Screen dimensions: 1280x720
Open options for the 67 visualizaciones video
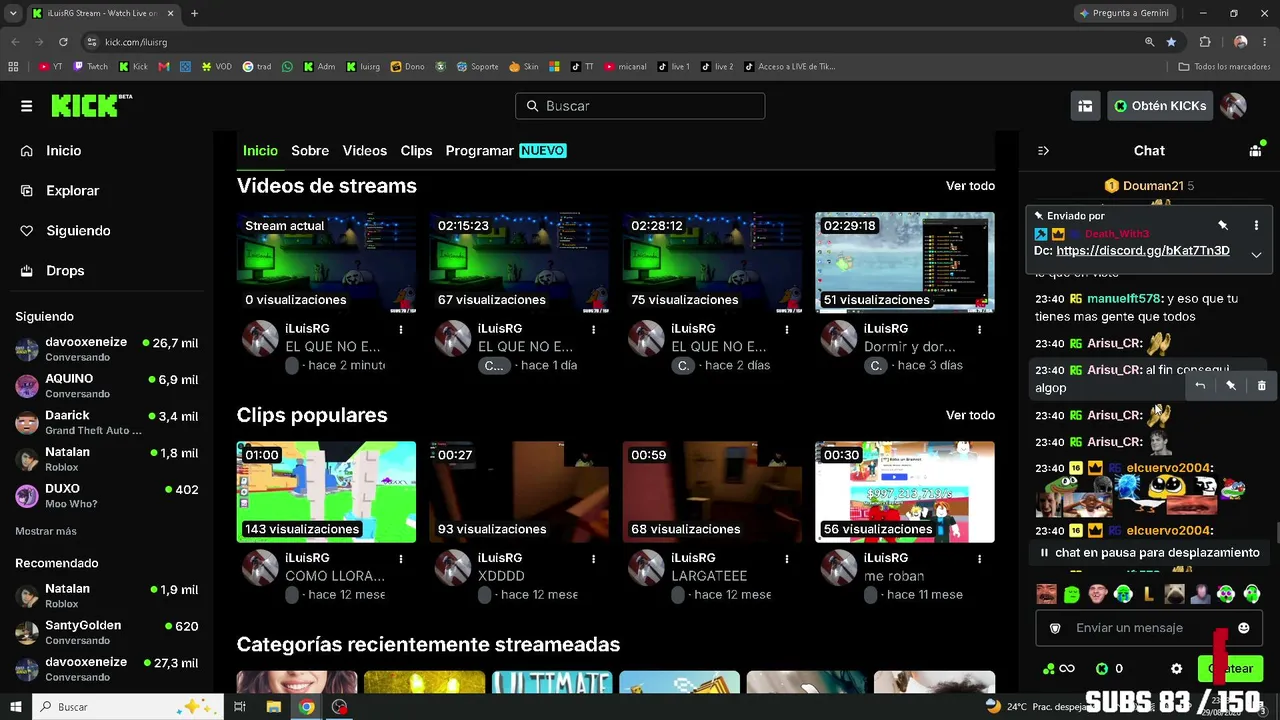[594, 329]
